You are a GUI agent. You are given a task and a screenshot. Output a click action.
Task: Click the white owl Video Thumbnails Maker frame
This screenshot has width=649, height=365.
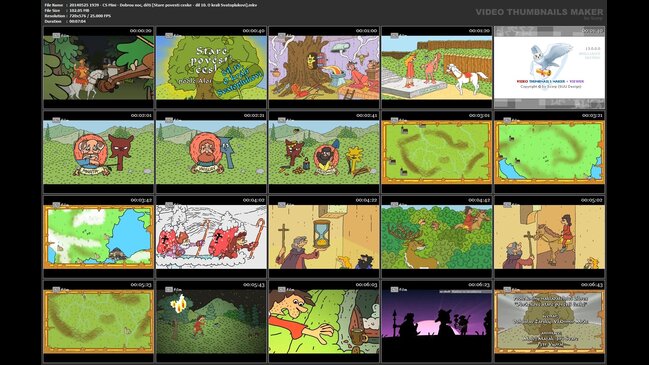(x=550, y=67)
